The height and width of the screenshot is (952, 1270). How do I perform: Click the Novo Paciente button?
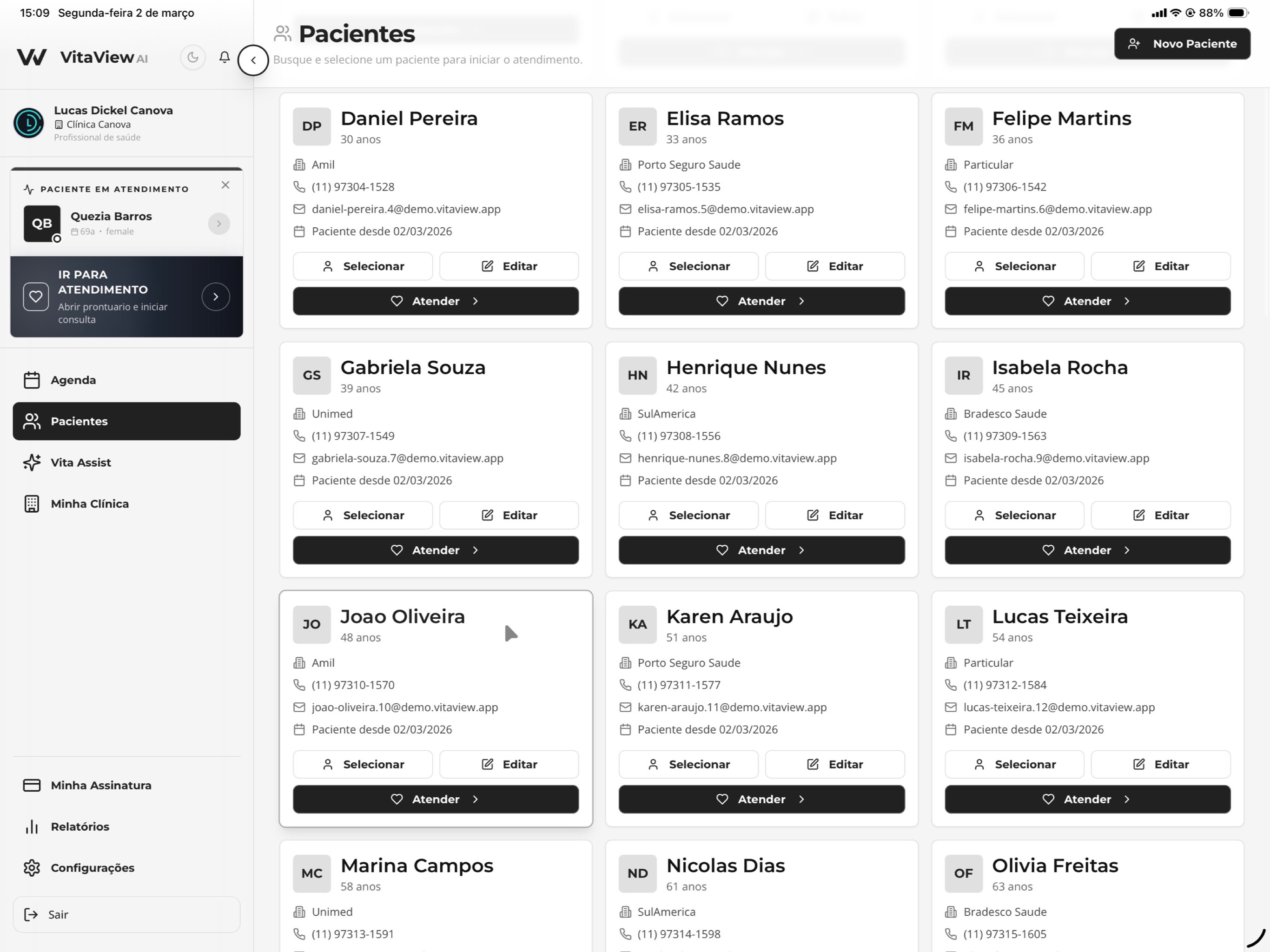tap(1182, 44)
